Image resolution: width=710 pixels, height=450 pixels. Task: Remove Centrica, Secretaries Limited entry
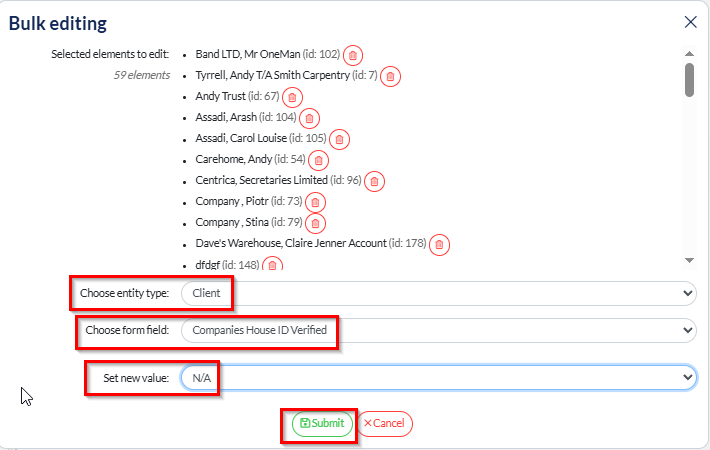pos(373,181)
